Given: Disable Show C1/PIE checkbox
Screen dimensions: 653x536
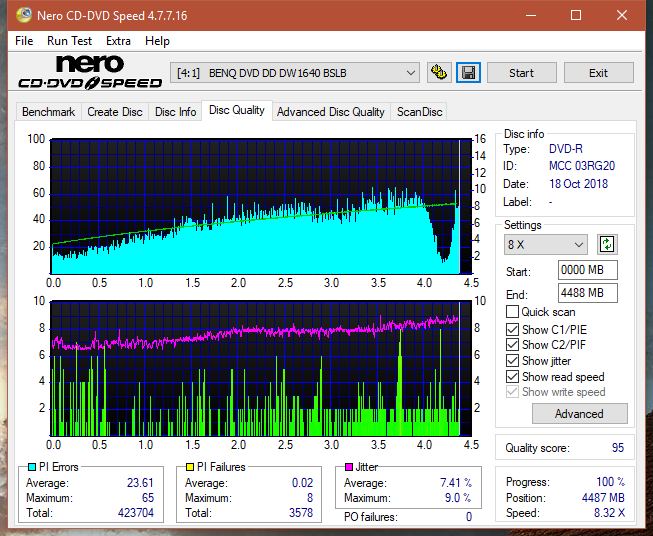Looking at the screenshot, I should (x=512, y=329).
